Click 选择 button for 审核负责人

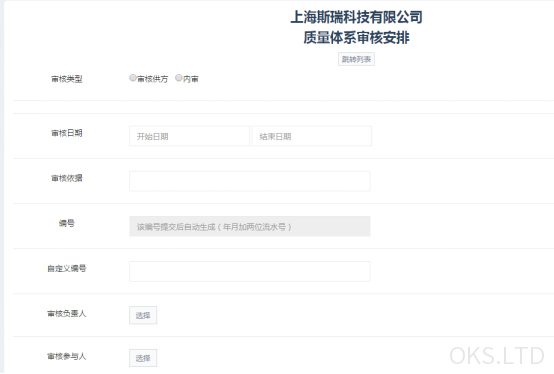[x=143, y=315]
